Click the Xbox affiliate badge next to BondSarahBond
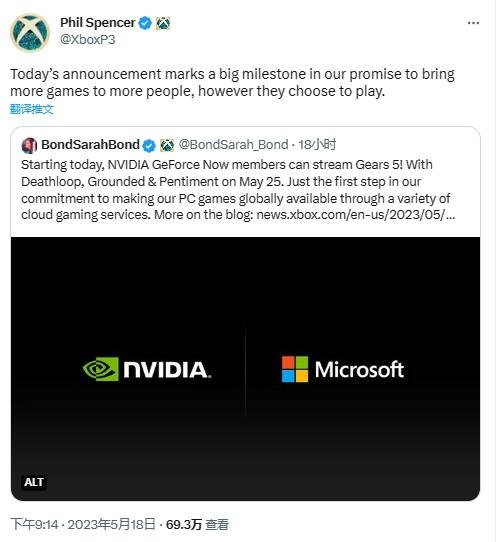Image resolution: width=501 pixels, height=542 pixels. click(167, 146)
